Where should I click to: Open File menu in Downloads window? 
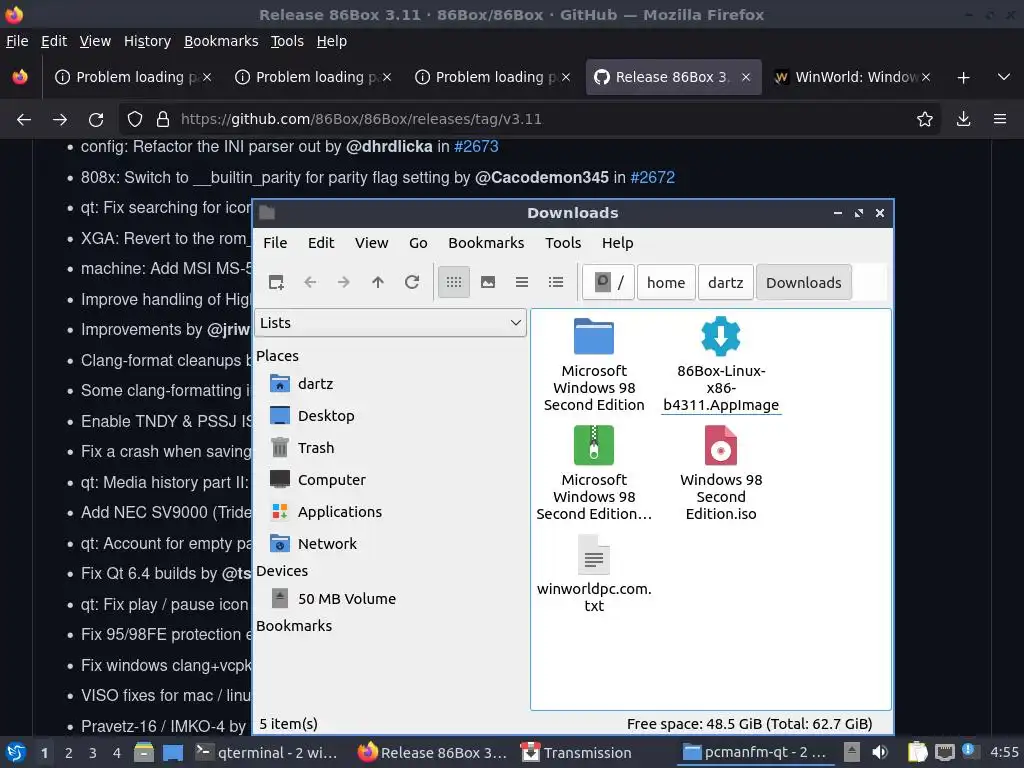(275, 243)
